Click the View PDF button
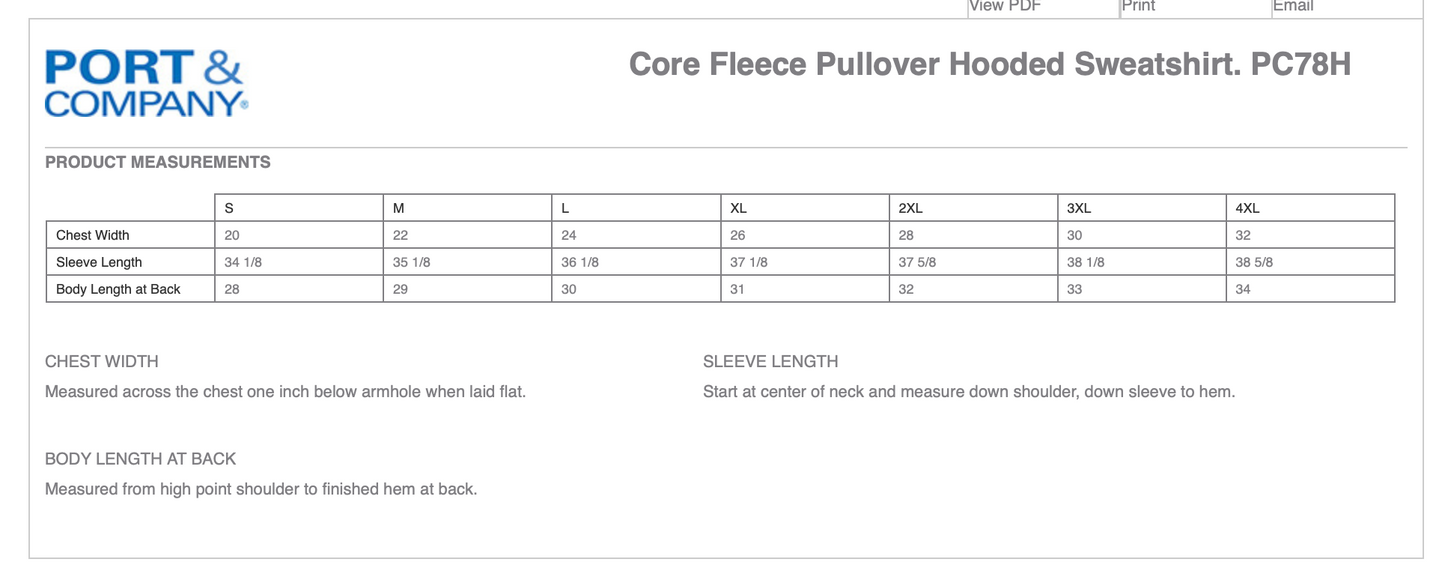 click(x=1005, y=6)
